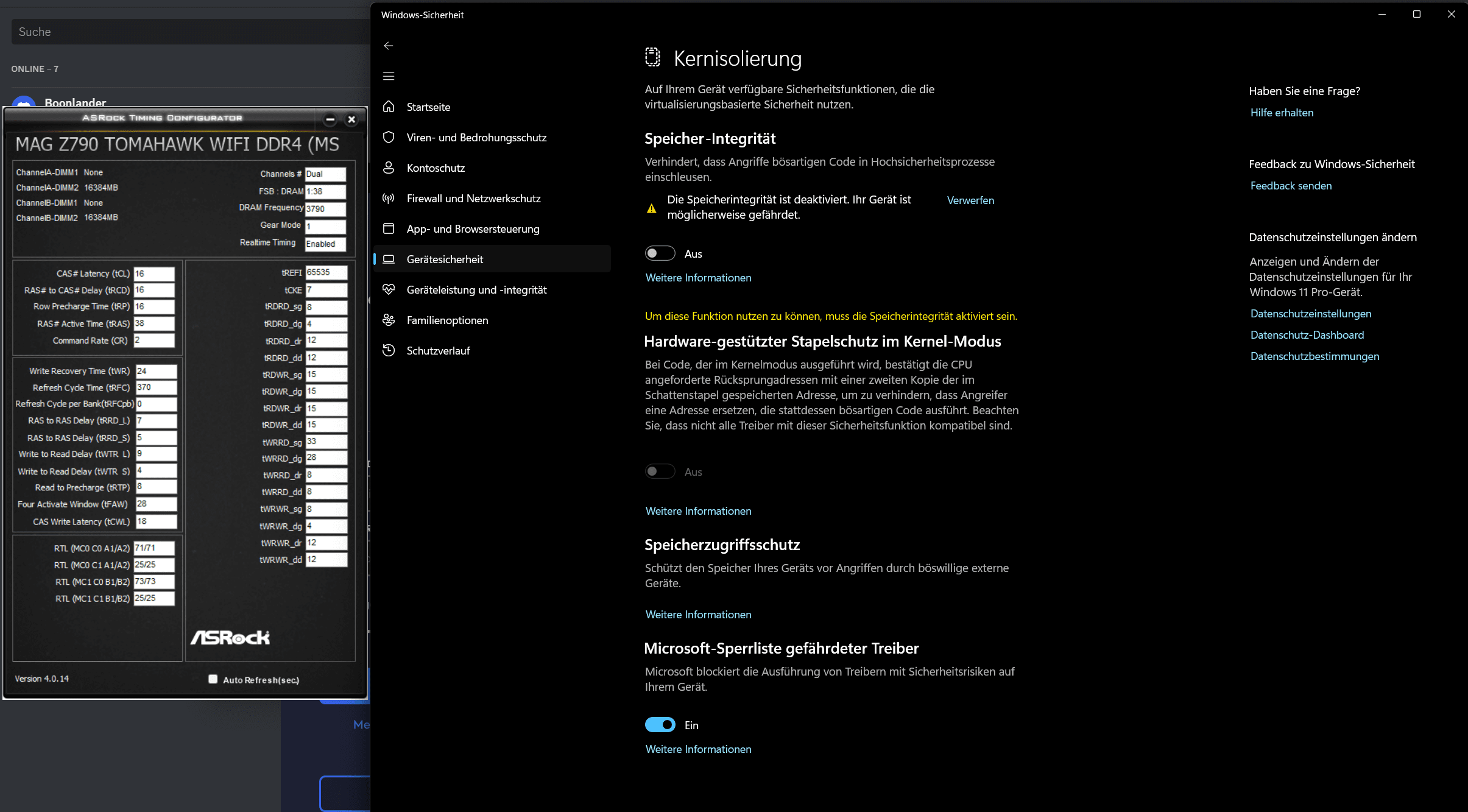Screen dimensions: 1468x812
Task: Open the hamburger navigation menu
Action: point(389,76)
